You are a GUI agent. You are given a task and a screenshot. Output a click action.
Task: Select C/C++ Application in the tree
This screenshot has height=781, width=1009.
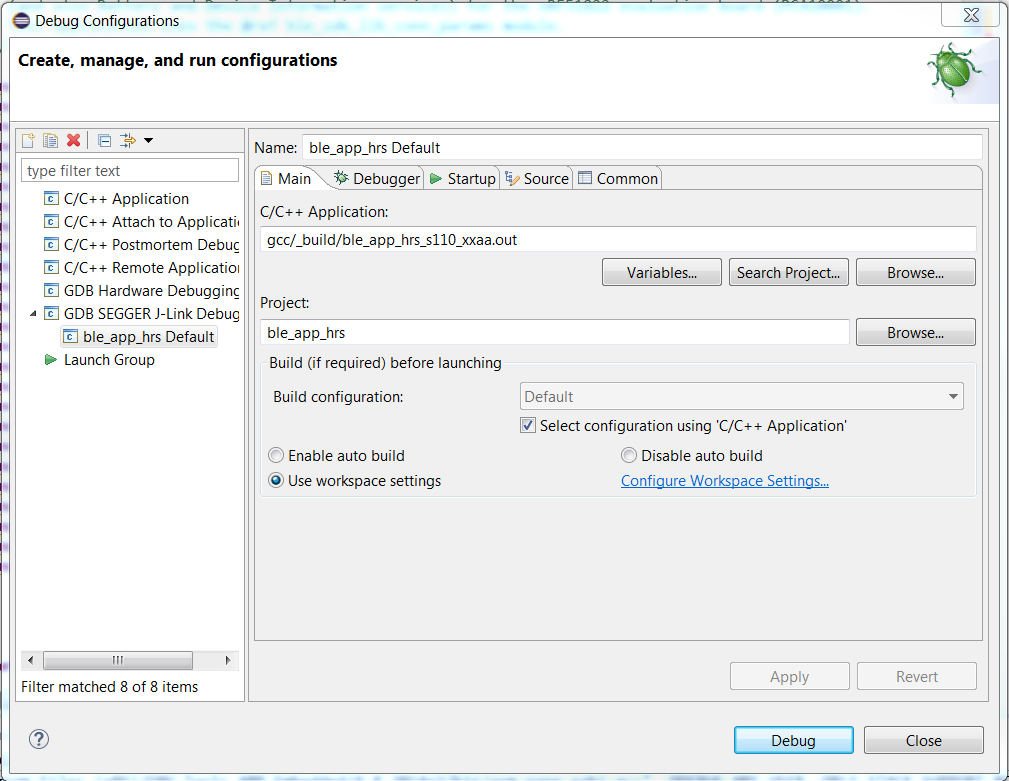click(126, 199)
